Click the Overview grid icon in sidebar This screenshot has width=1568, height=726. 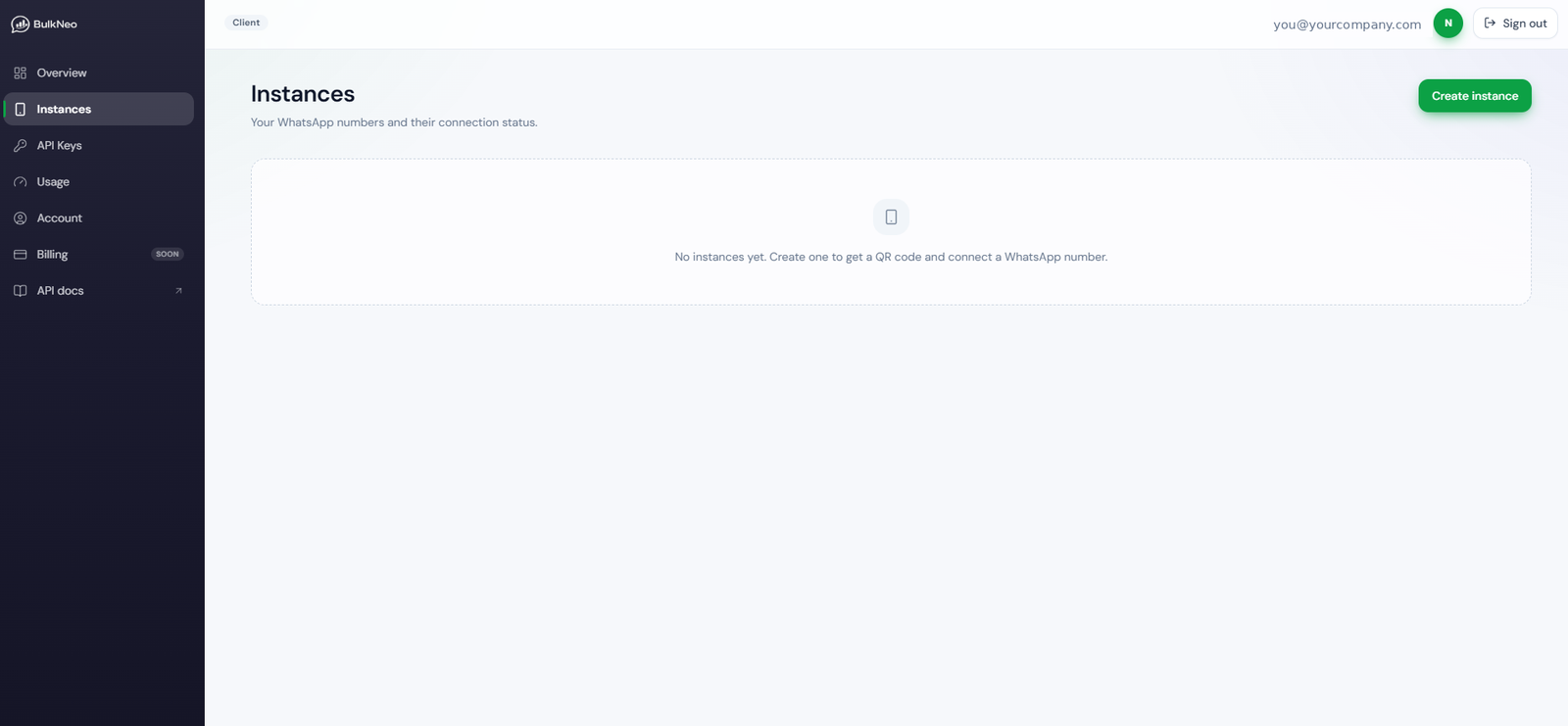point(20,73)
